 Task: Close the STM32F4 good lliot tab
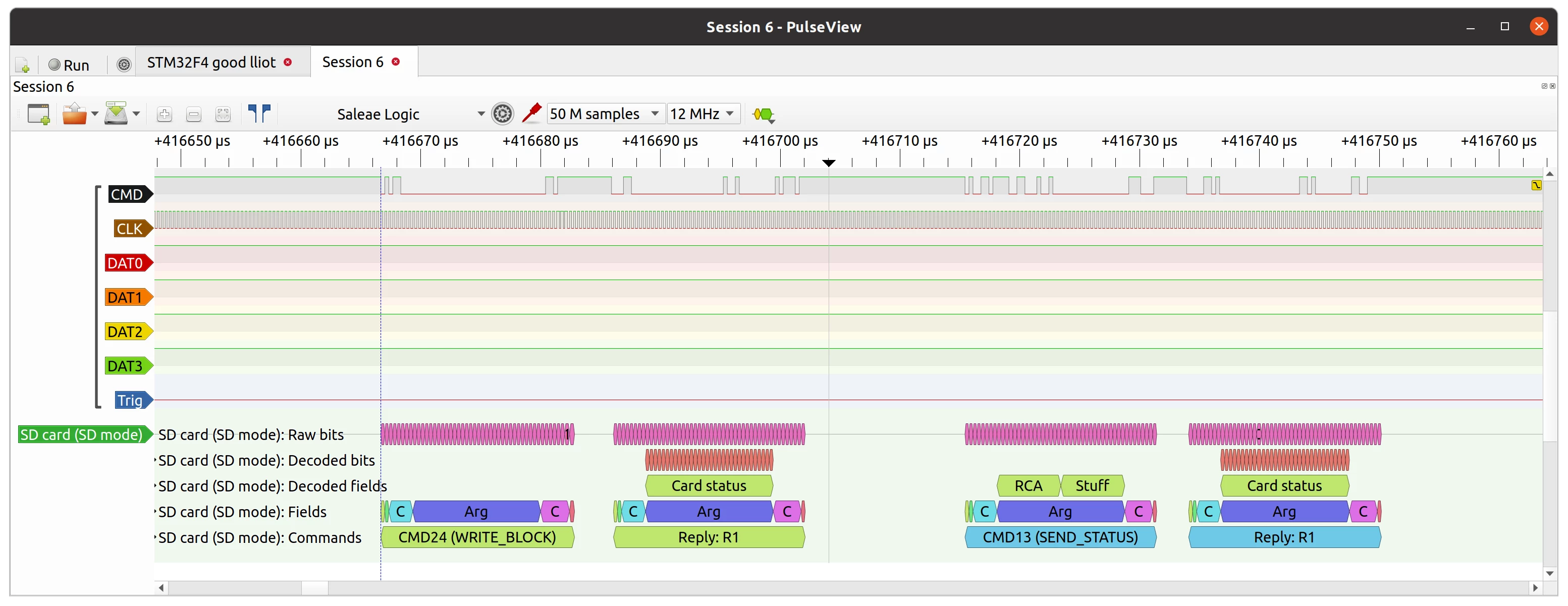tap(288, 62)
